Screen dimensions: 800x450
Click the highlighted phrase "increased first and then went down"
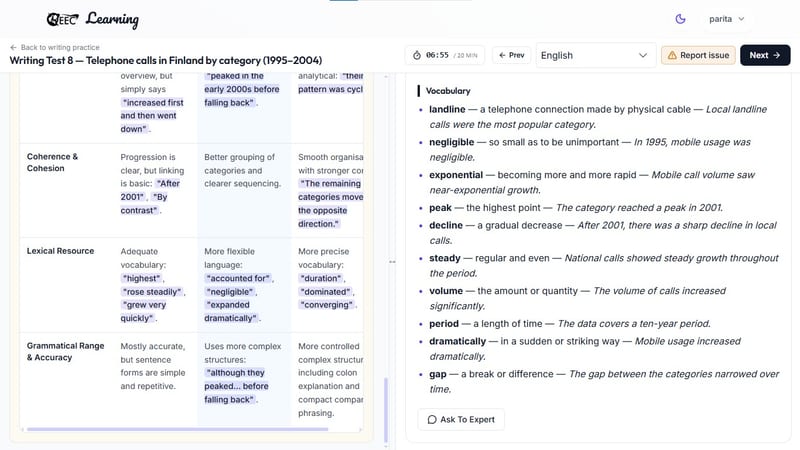[152, 116]
